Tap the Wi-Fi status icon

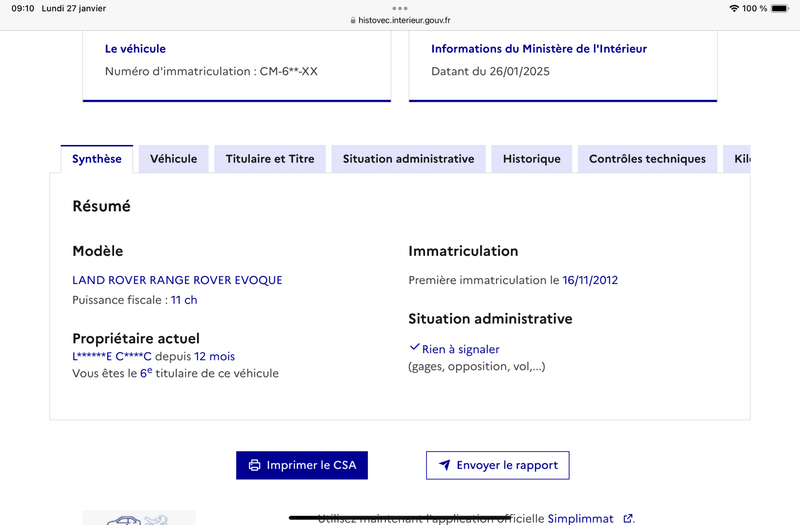click(734, 8)
